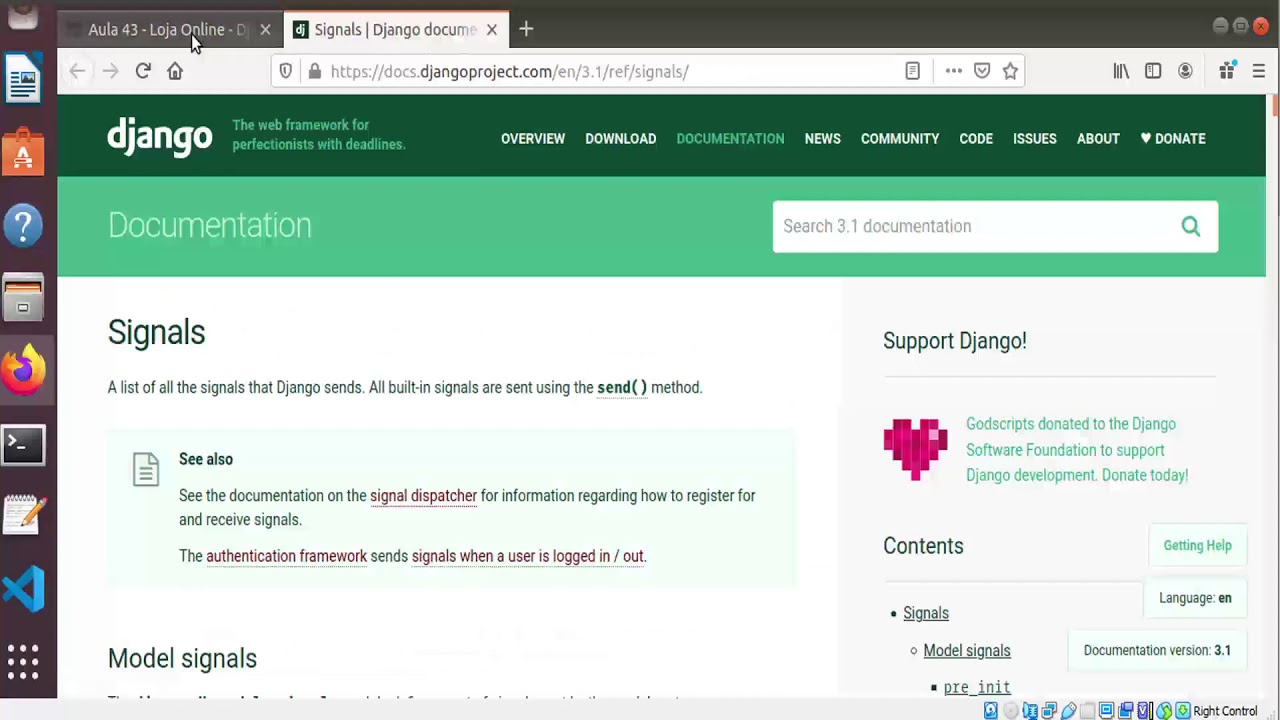This screenshot has height=720, width=1280.
Task: Click the green search magnifier button
Action: [1190, 226]
